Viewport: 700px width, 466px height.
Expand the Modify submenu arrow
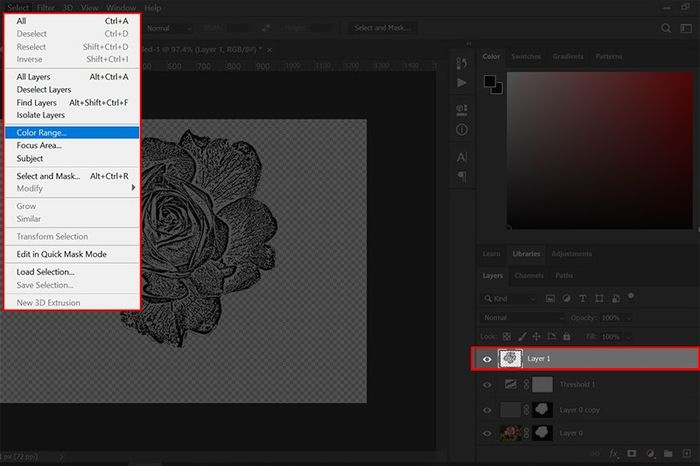(x=133, y=188)
